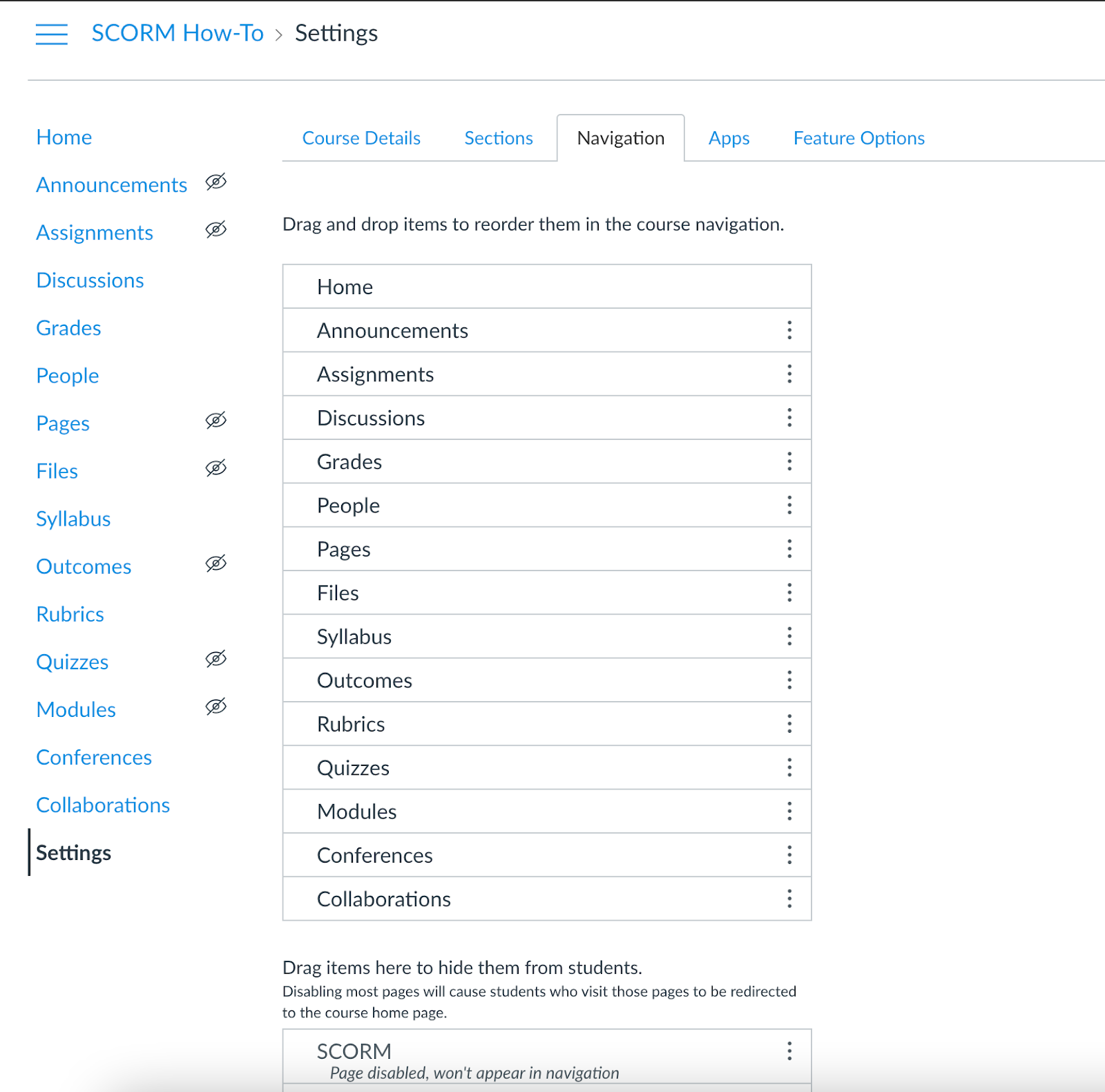Click the hidden-eye icon beside Pages
1105x1092 pixels.
click(216, 420)
